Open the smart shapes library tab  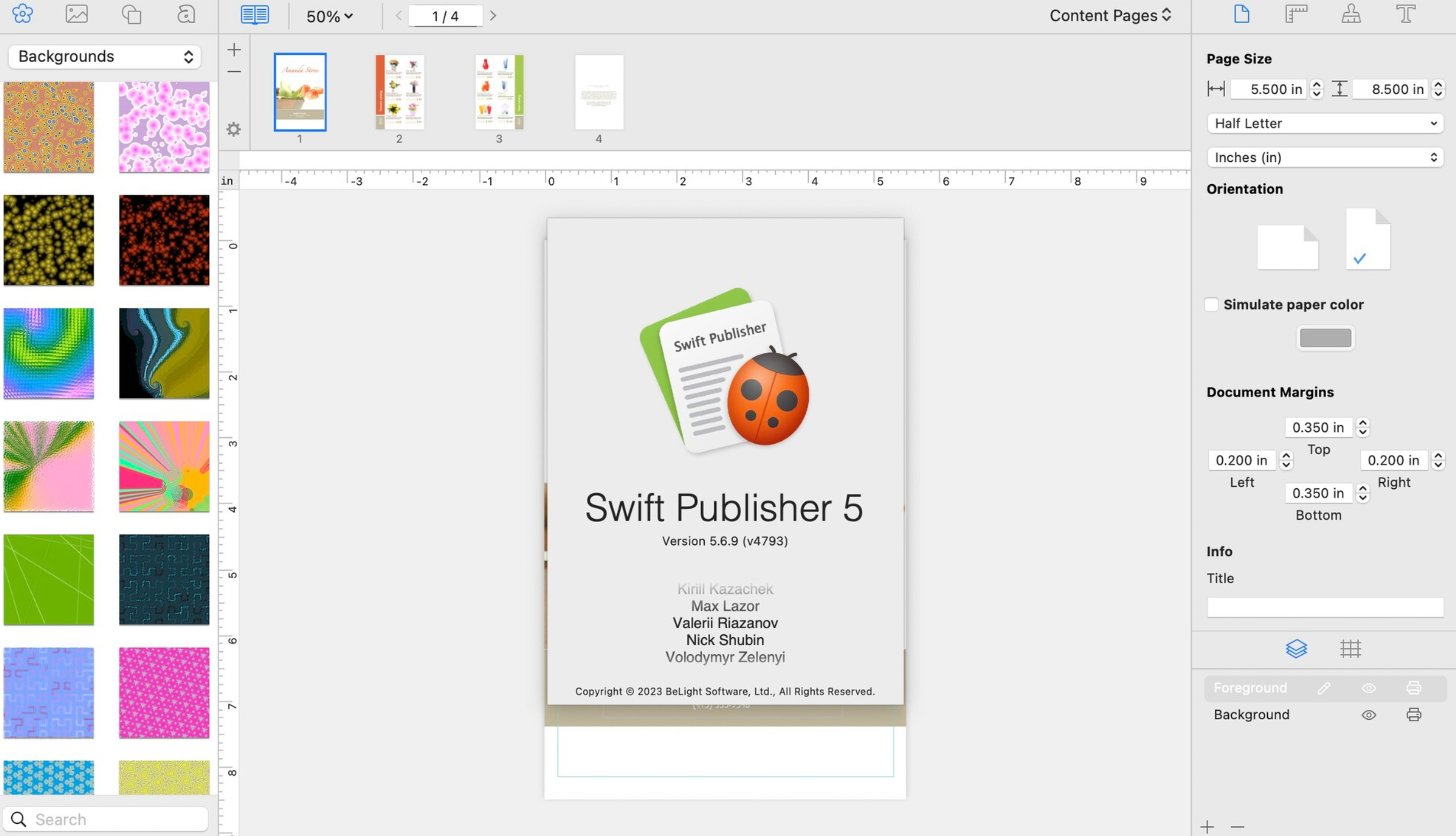pyautogui.click(x=132, y=14)
